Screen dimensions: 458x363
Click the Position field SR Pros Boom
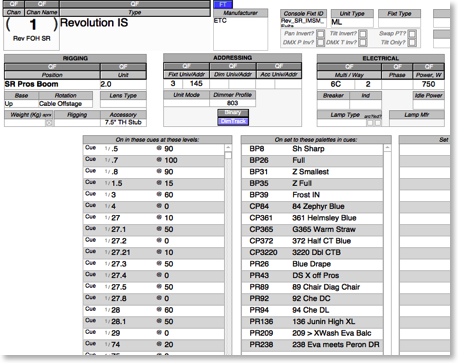[x=52, y=84]
